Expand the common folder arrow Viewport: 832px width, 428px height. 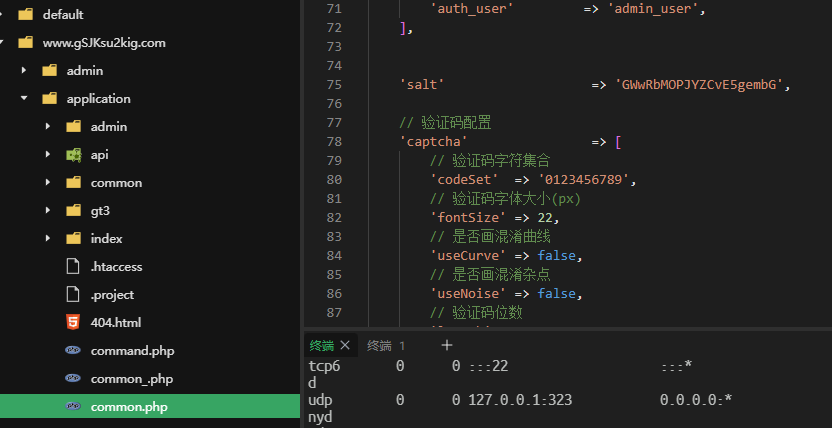(48, 183)
